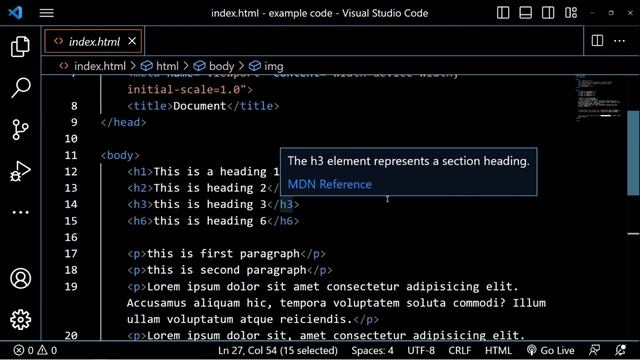Click 'Document' in the title tag
The height and width of the screenshot is (360, 640).
point(200,106)
